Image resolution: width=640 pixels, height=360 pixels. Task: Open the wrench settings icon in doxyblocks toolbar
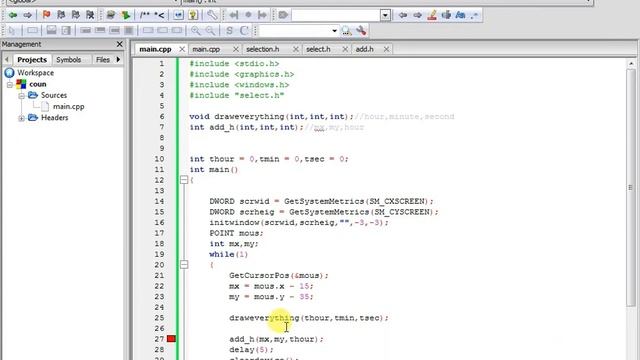point(211,16)
